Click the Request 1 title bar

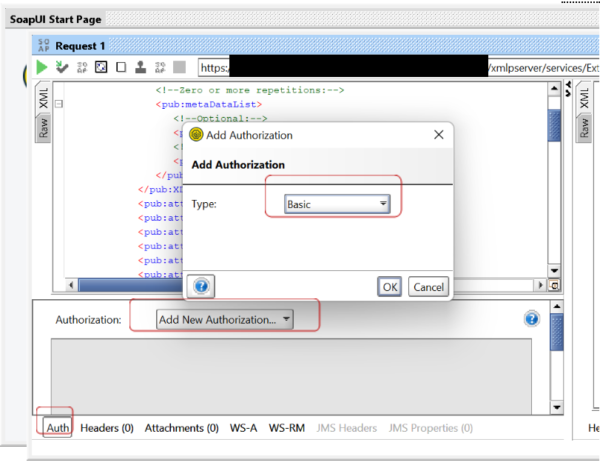316,46
